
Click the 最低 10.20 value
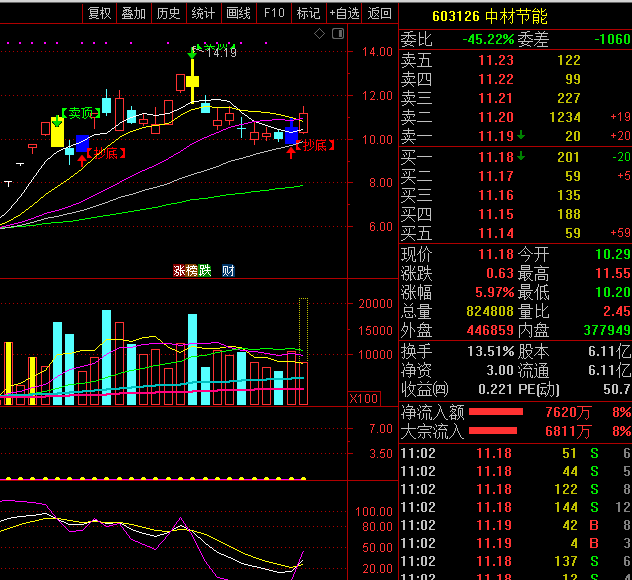[613, 292]
